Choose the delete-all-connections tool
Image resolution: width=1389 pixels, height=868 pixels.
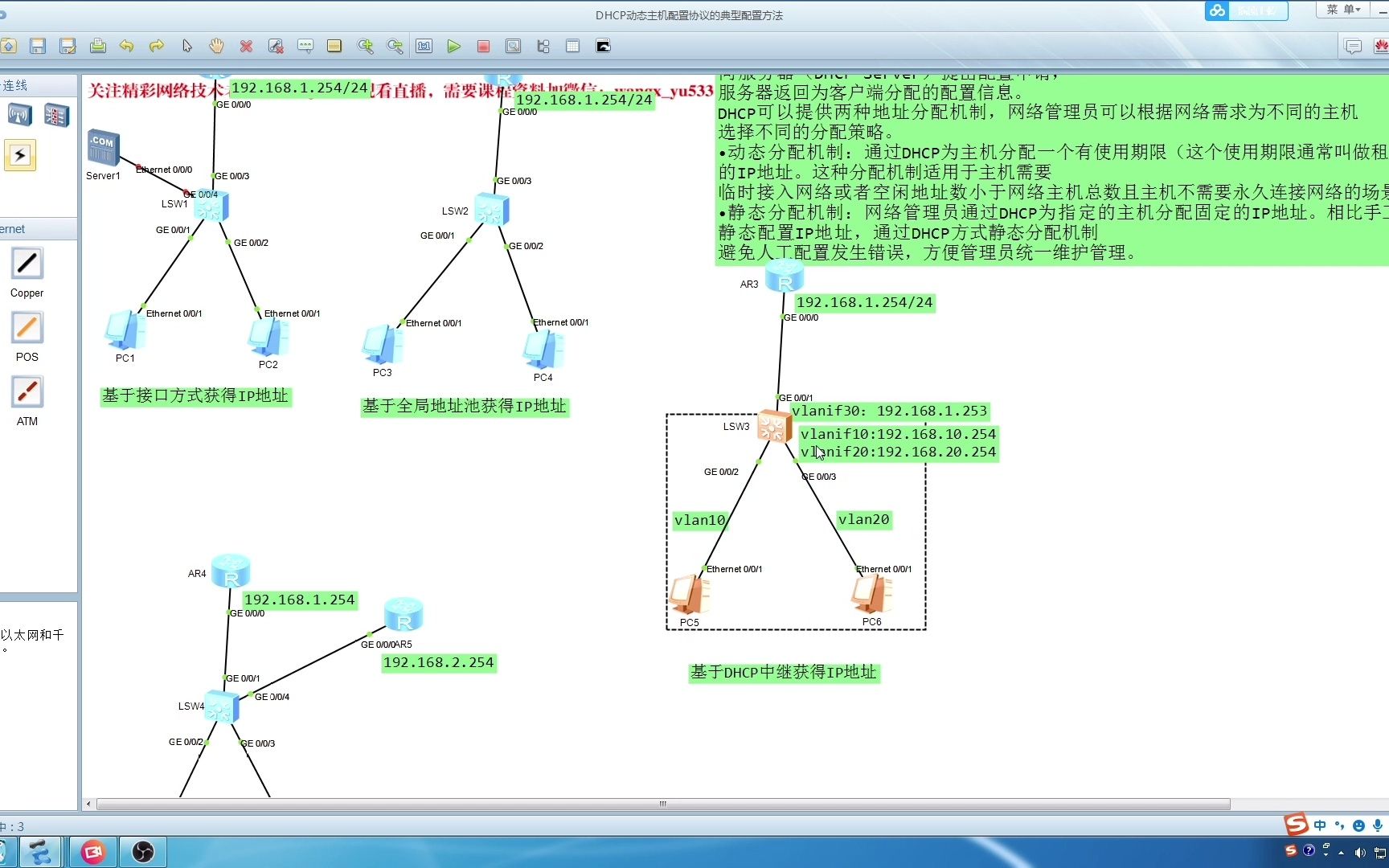click(276, 46)
